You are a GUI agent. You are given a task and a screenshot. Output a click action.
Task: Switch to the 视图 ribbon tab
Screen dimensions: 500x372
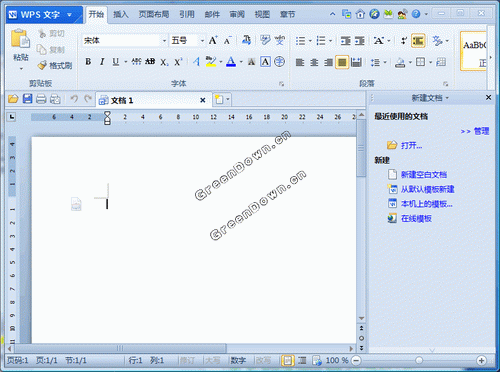(x=262, y=14)
